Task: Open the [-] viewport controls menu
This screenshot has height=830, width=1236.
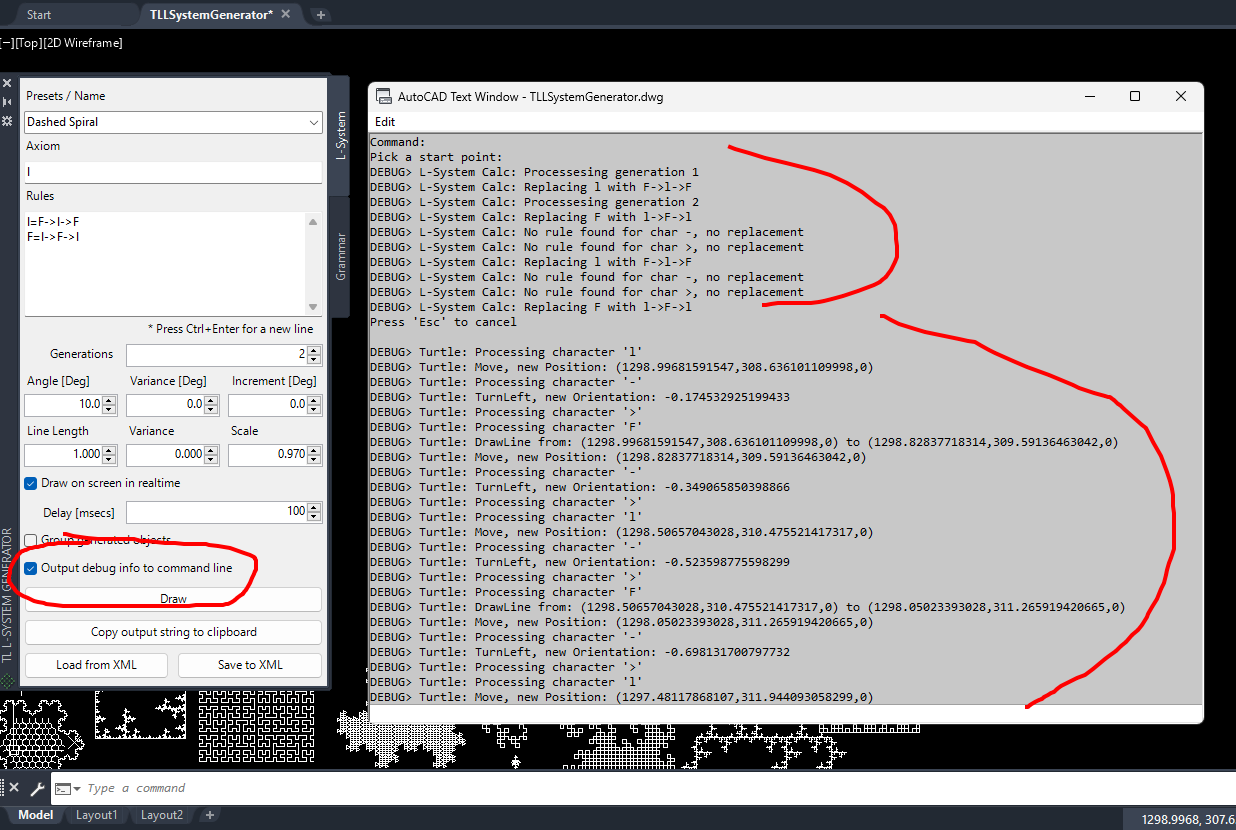Action: click(7, 43)
